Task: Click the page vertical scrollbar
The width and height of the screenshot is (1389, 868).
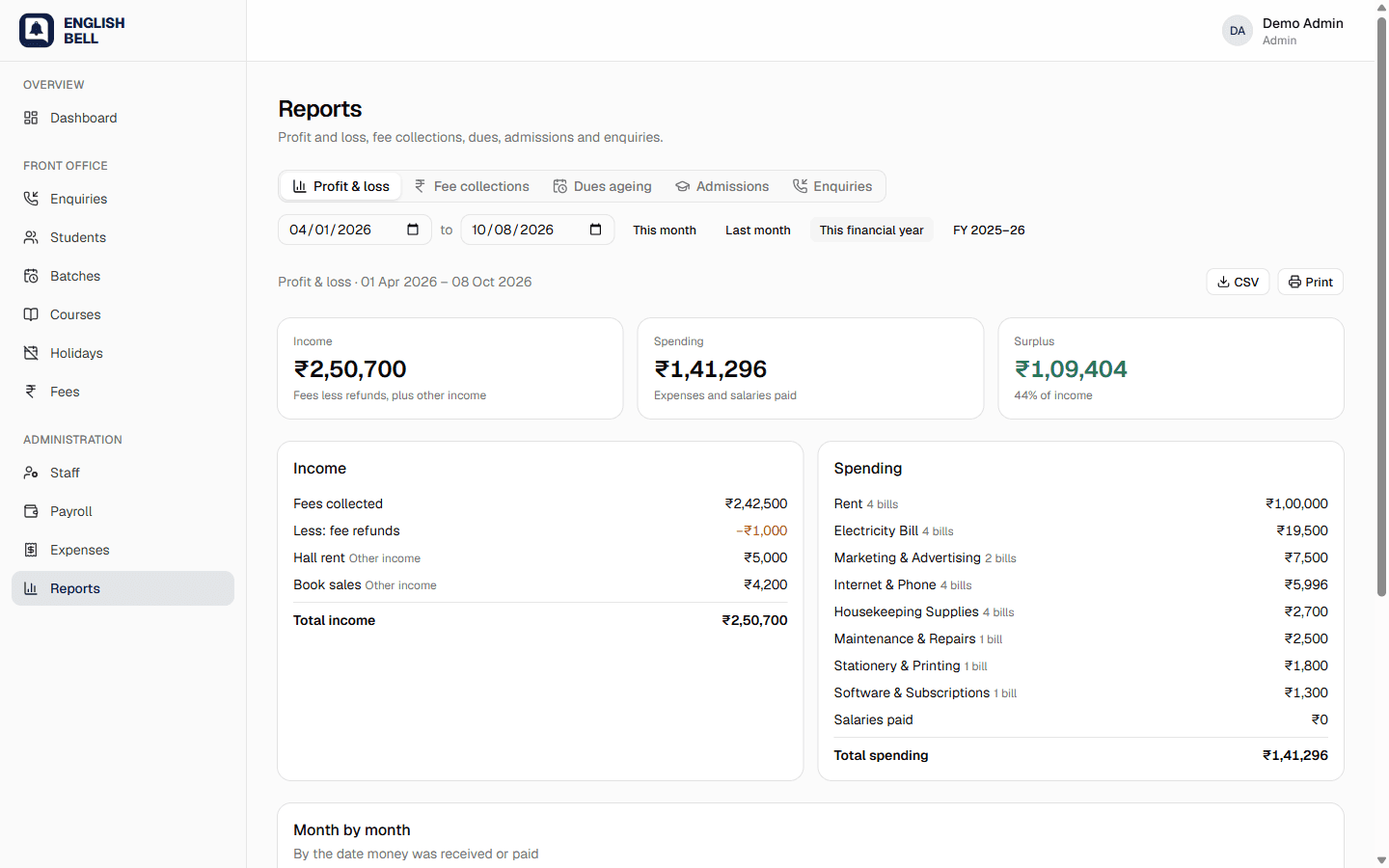Action: (1381, 307)
